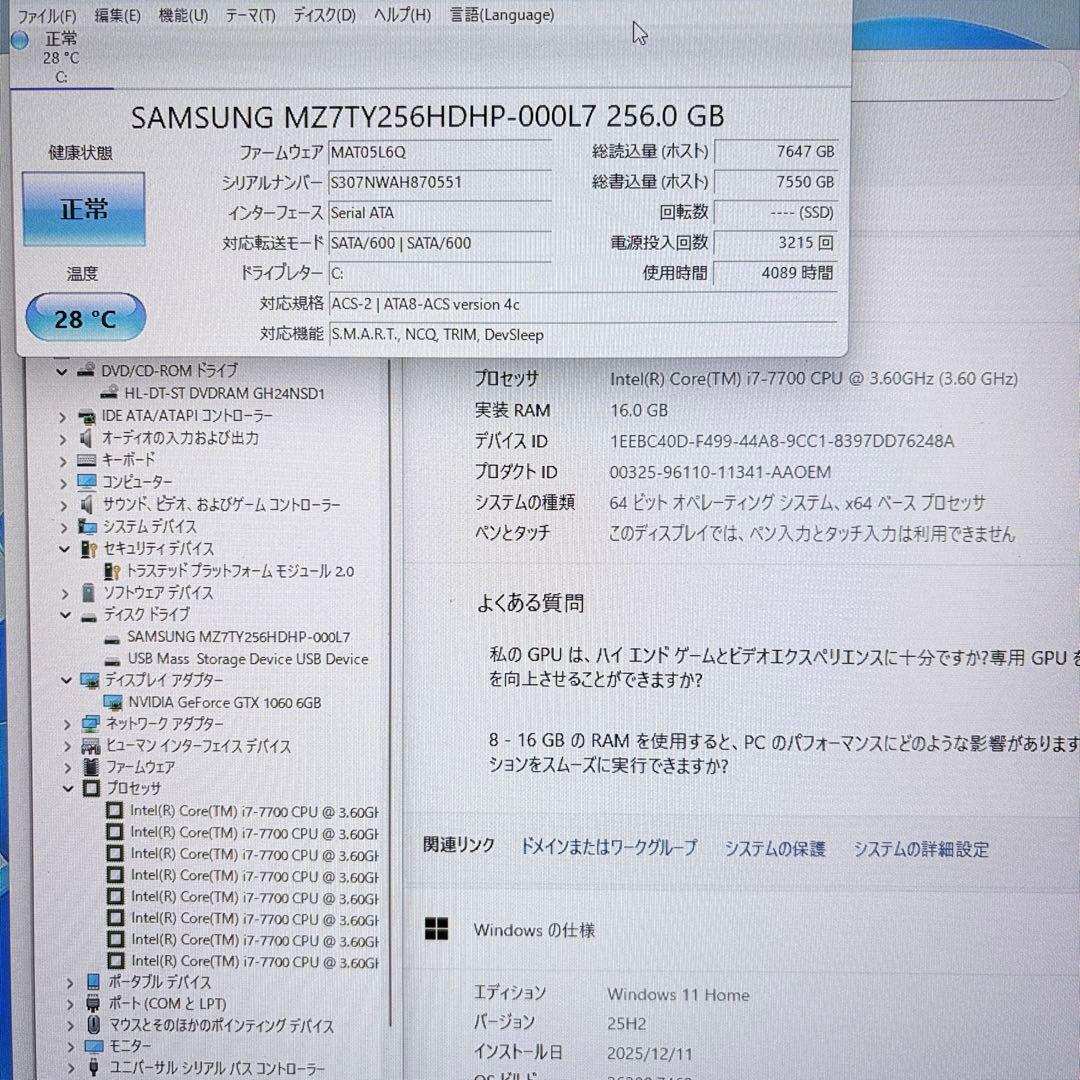Click the NVIDIA GeForce GTX 1060 device icon
The height and width of the screenshot is (1080, 1080).
coord(113,702)
